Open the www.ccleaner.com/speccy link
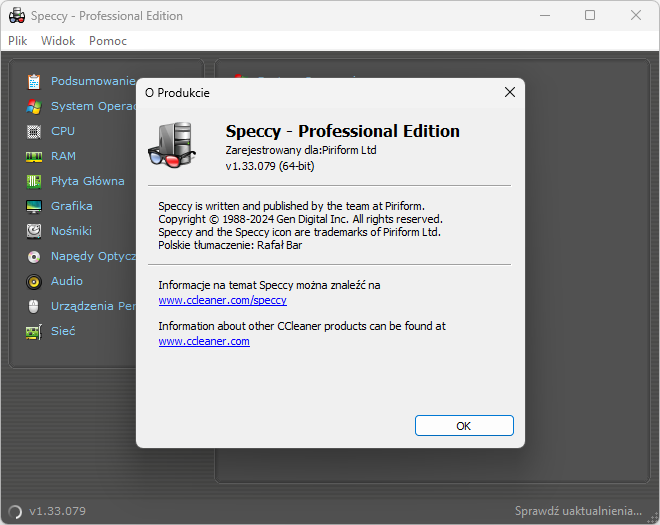 tap(223, 300)
